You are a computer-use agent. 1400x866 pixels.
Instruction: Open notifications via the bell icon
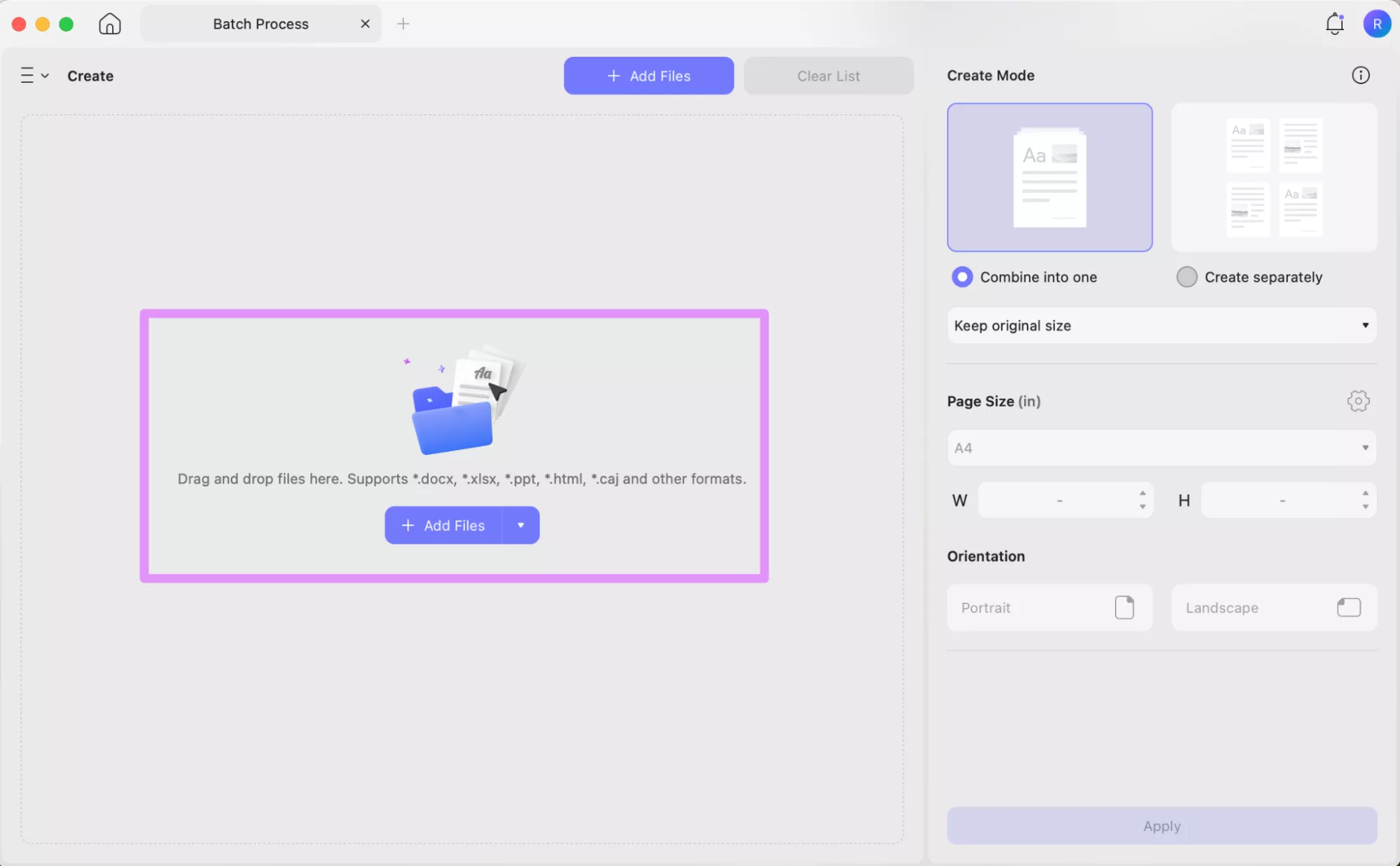(1334, 23)
